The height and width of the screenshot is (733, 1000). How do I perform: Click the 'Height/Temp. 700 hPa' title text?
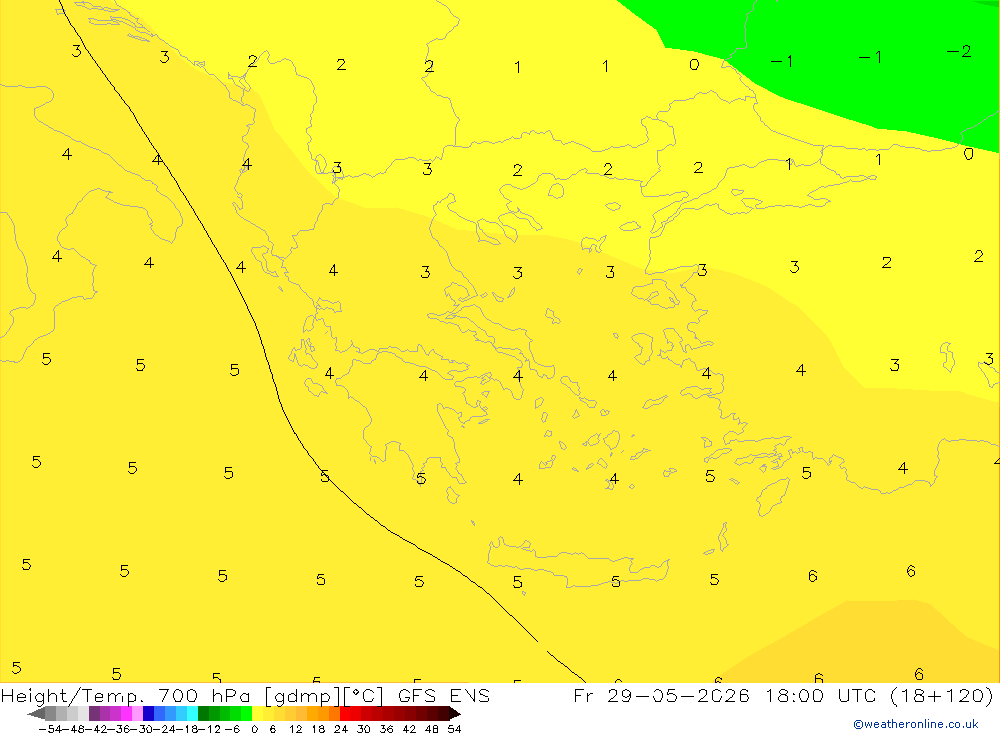[x=126, y=695]
